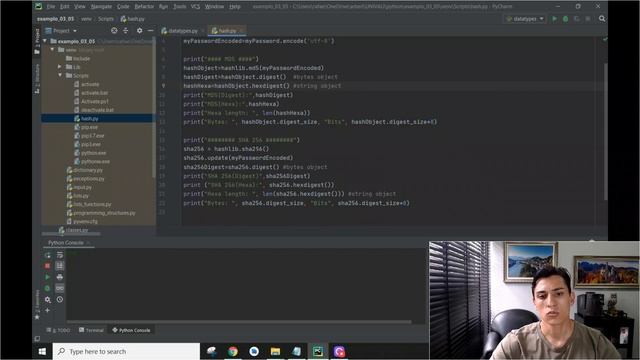Select programming_structures.py in the Project tree
The image size is (640, 360).
tap(104, 213)
